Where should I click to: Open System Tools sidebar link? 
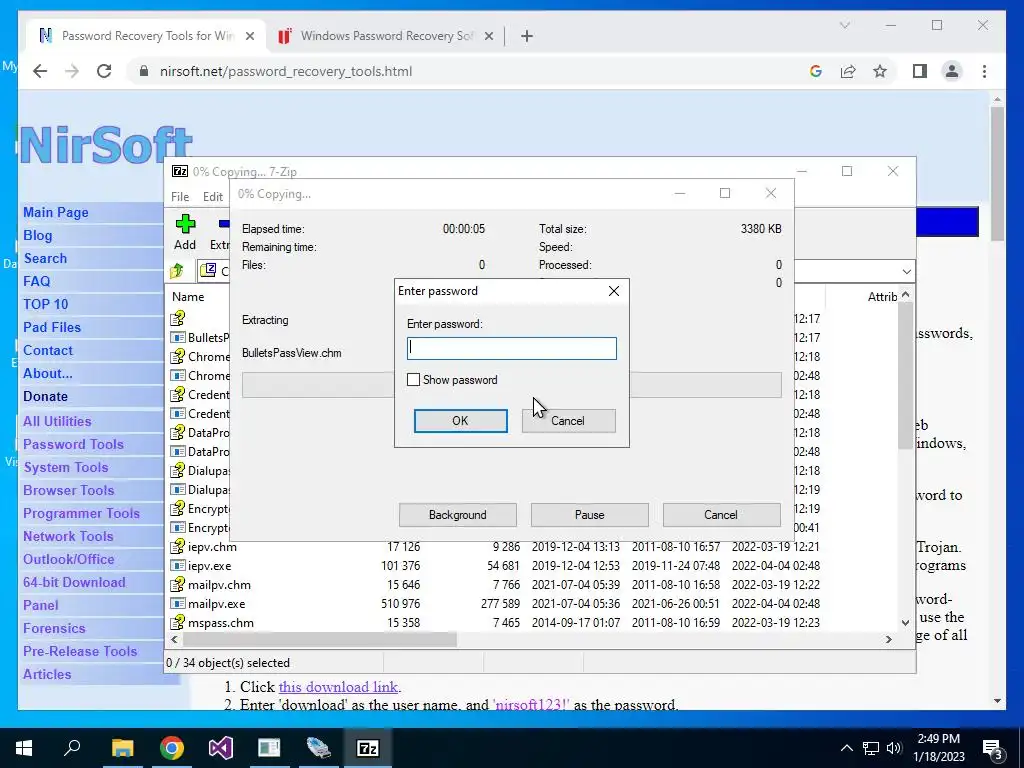[66, 467]
